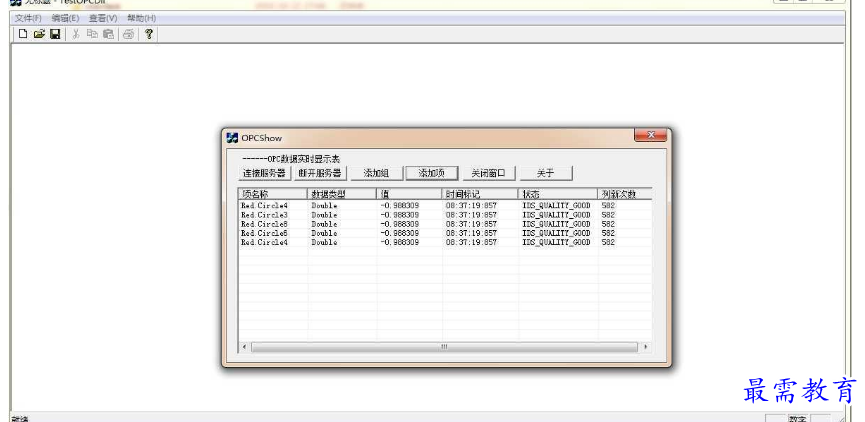Click the Paste clipboard toolbar icon

108,34
